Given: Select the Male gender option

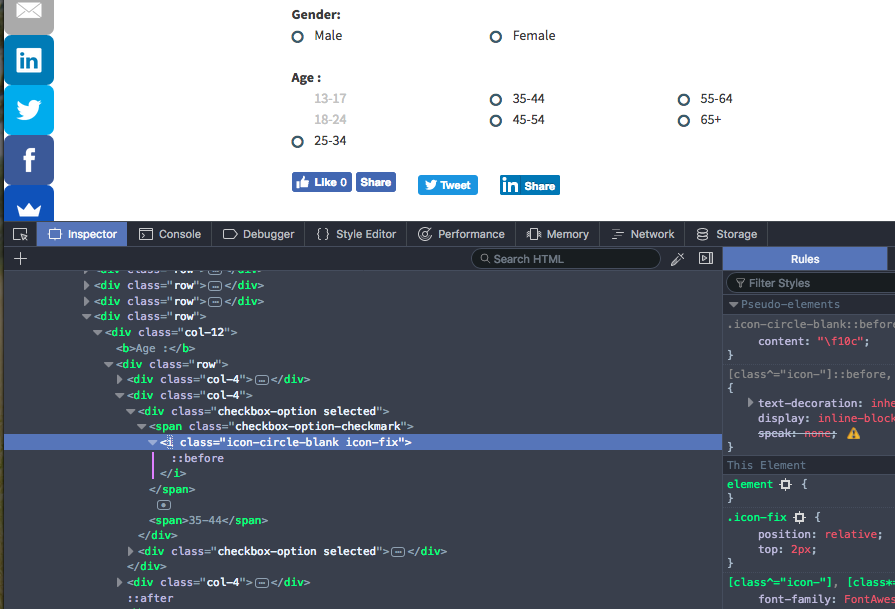Looking at the screenshot, I should [x=298, y=37].
